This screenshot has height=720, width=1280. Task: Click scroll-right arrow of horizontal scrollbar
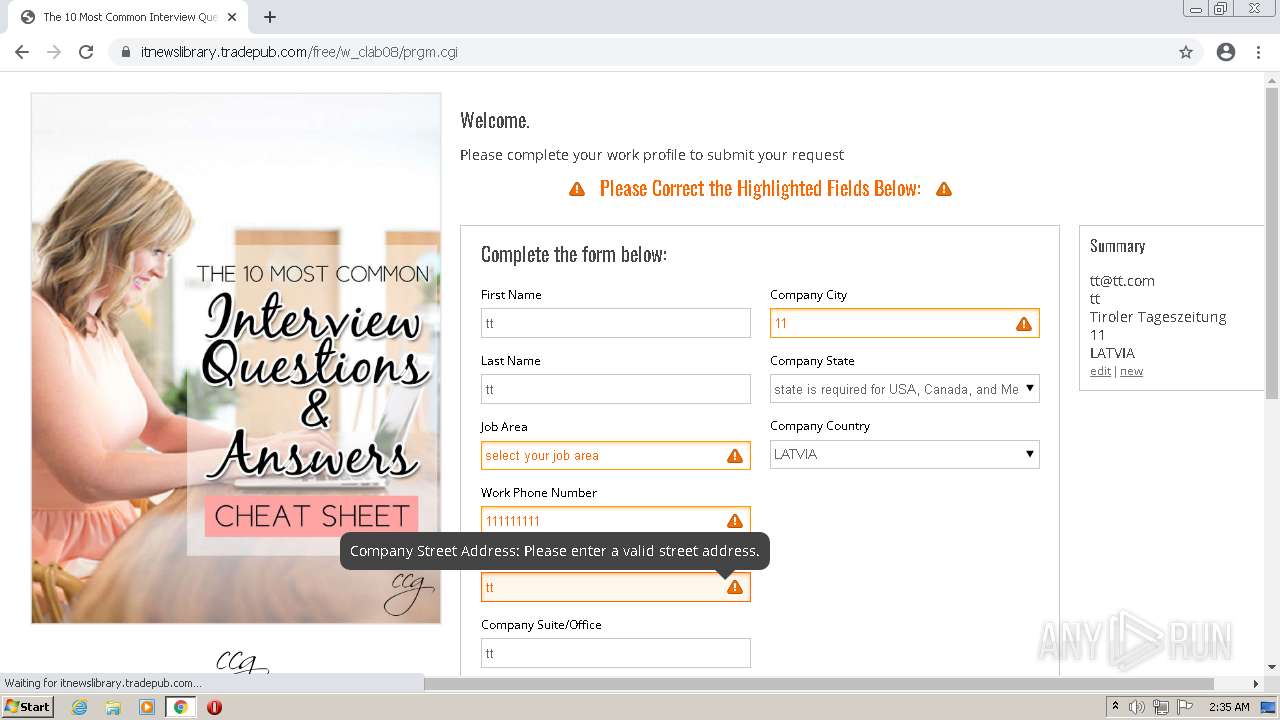pyautogui.click(x=1256, y=684)
